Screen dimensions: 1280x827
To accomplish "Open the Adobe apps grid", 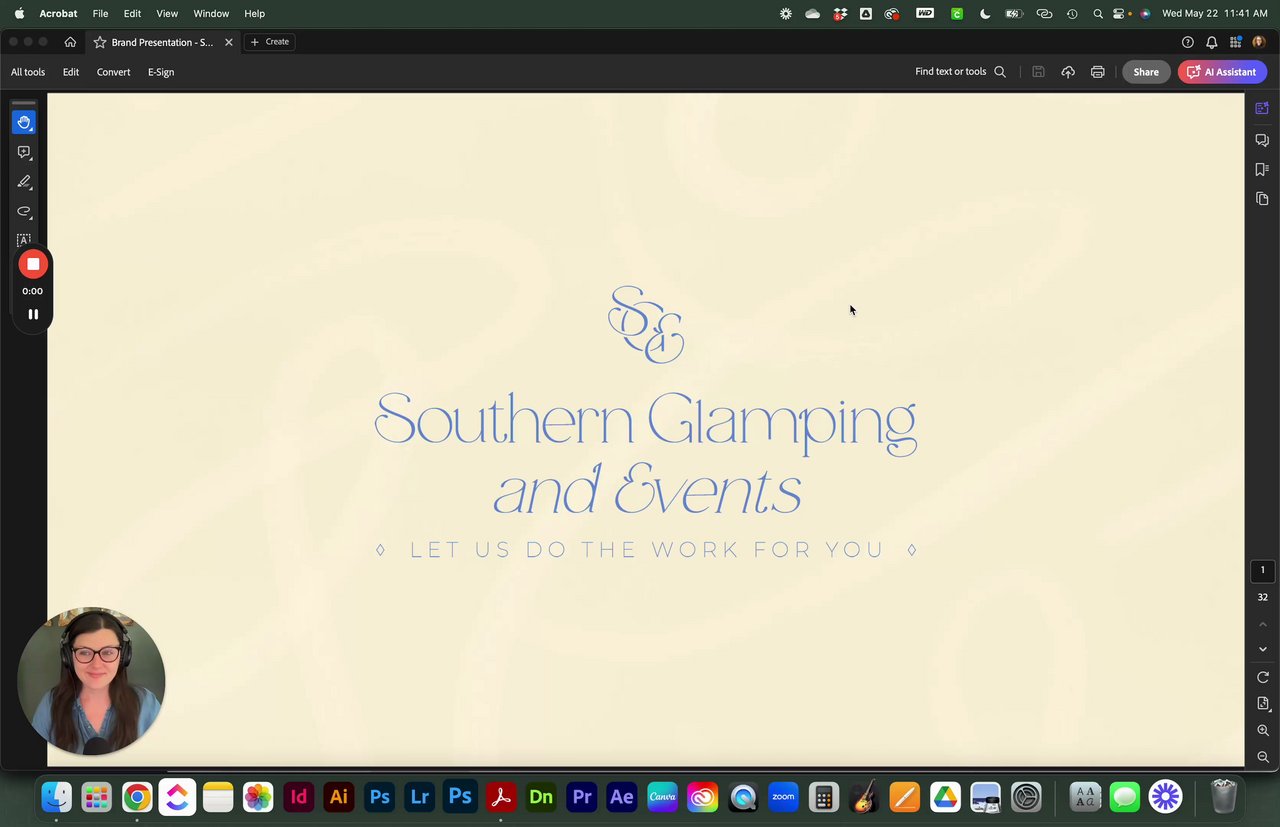I will [x=1236, y=42].
